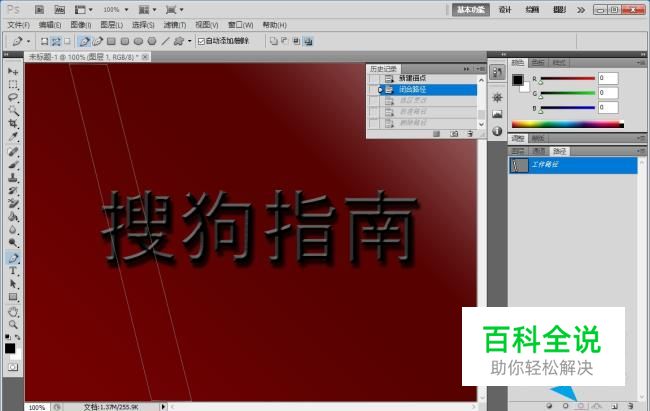
Task: Open the 文件(F) menu
Action: [x=19, y=25]
